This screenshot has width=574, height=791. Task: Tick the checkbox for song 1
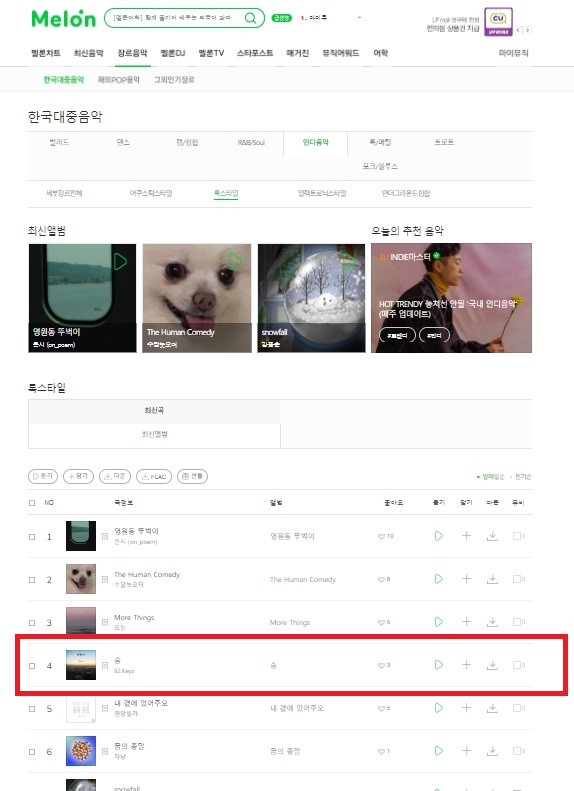coord(32,537)
